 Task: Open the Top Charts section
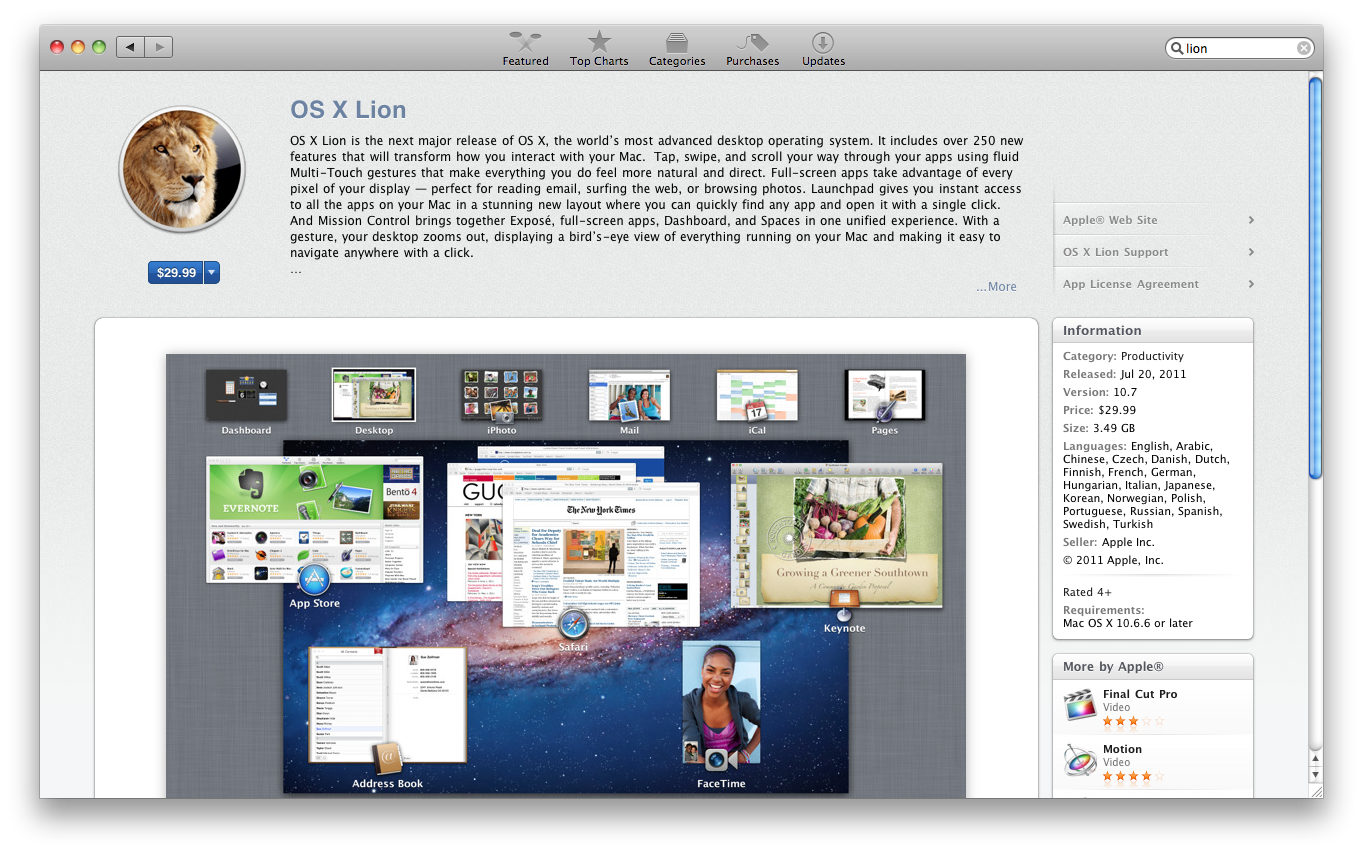point(599,48)
